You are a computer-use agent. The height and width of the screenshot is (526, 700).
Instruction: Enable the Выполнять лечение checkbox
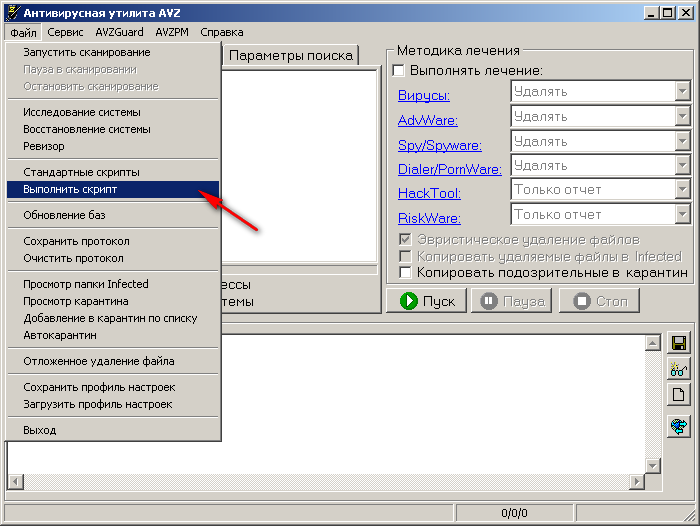[x=399, y=71]
